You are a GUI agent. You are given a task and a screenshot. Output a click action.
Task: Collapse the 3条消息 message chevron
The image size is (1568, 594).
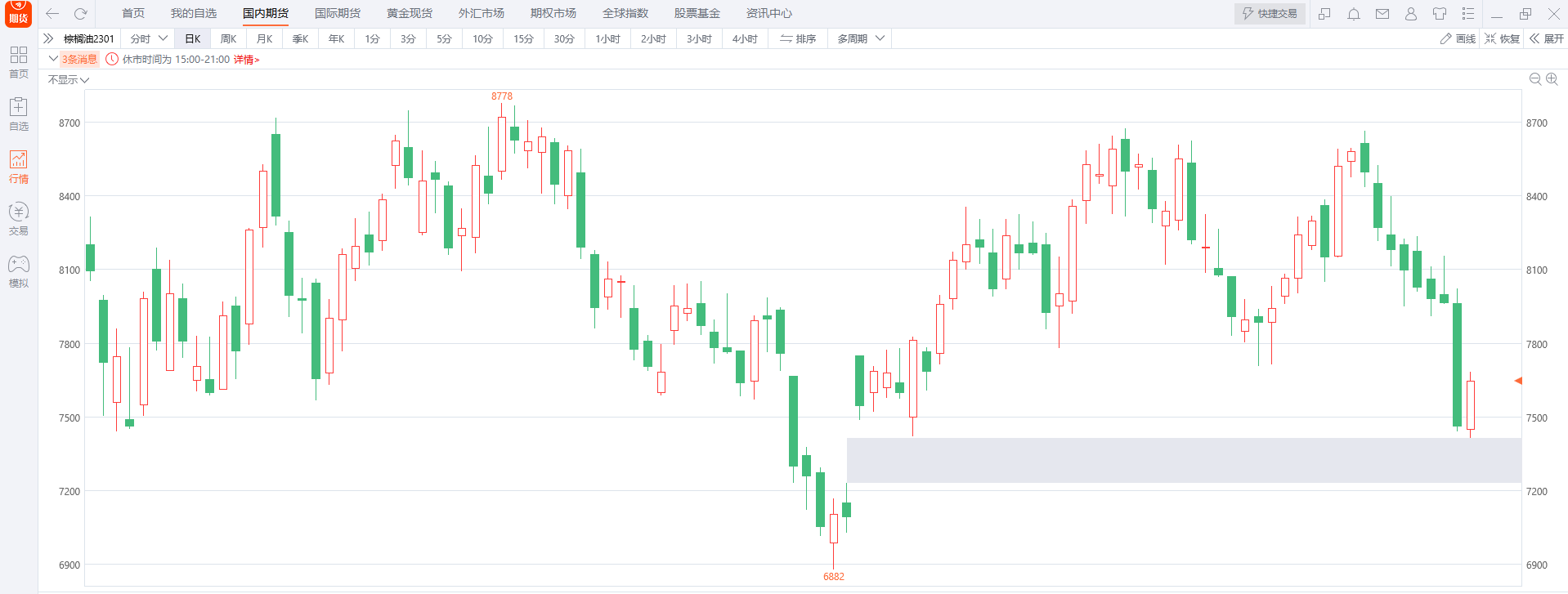(53, 59)
